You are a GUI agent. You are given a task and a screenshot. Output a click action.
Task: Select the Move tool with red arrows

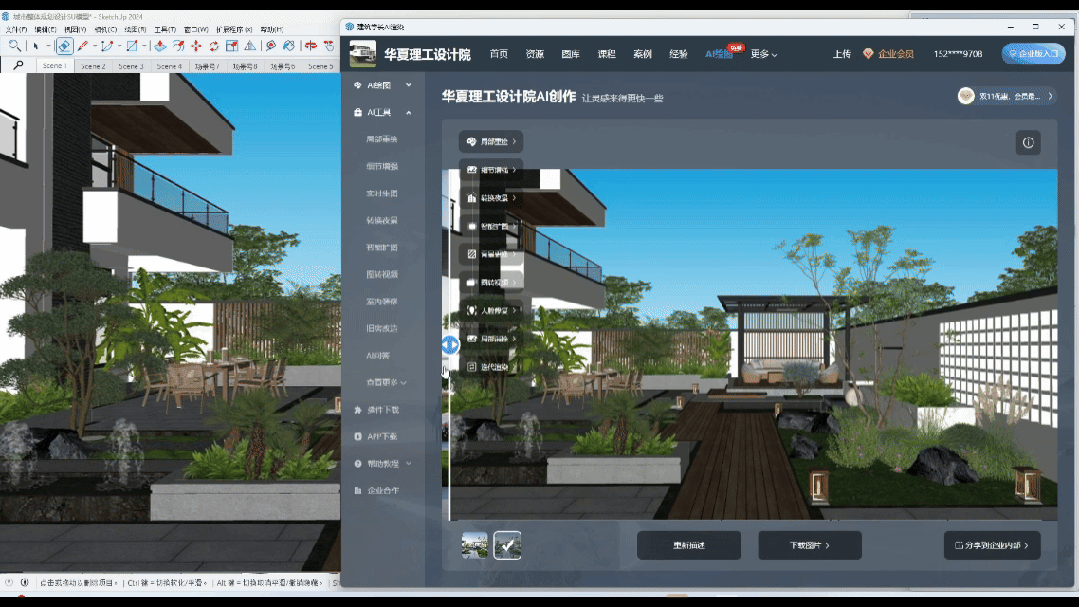tap(197, 46)
